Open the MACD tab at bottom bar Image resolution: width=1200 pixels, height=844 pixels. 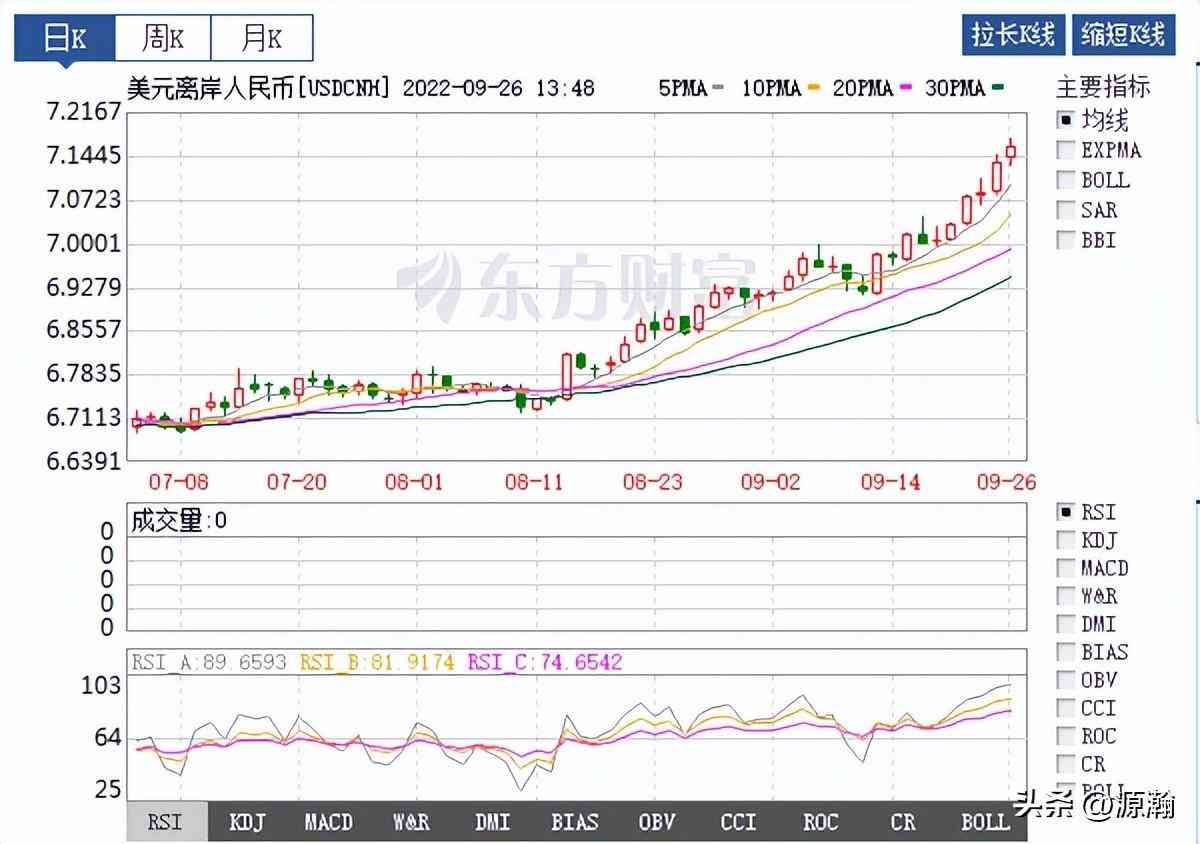pos(328,822)
